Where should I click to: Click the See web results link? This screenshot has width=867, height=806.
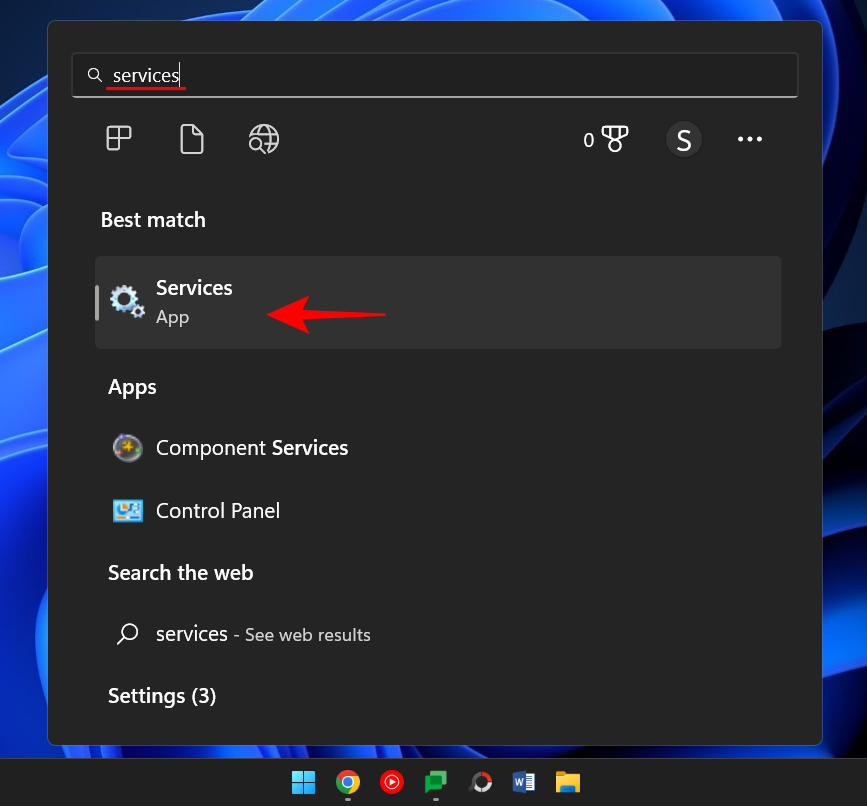(307, 634)
